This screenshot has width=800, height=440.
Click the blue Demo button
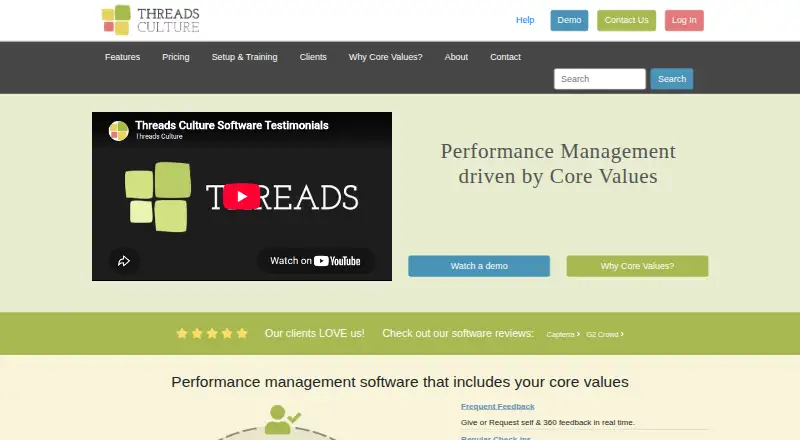(x=569, y=20)
